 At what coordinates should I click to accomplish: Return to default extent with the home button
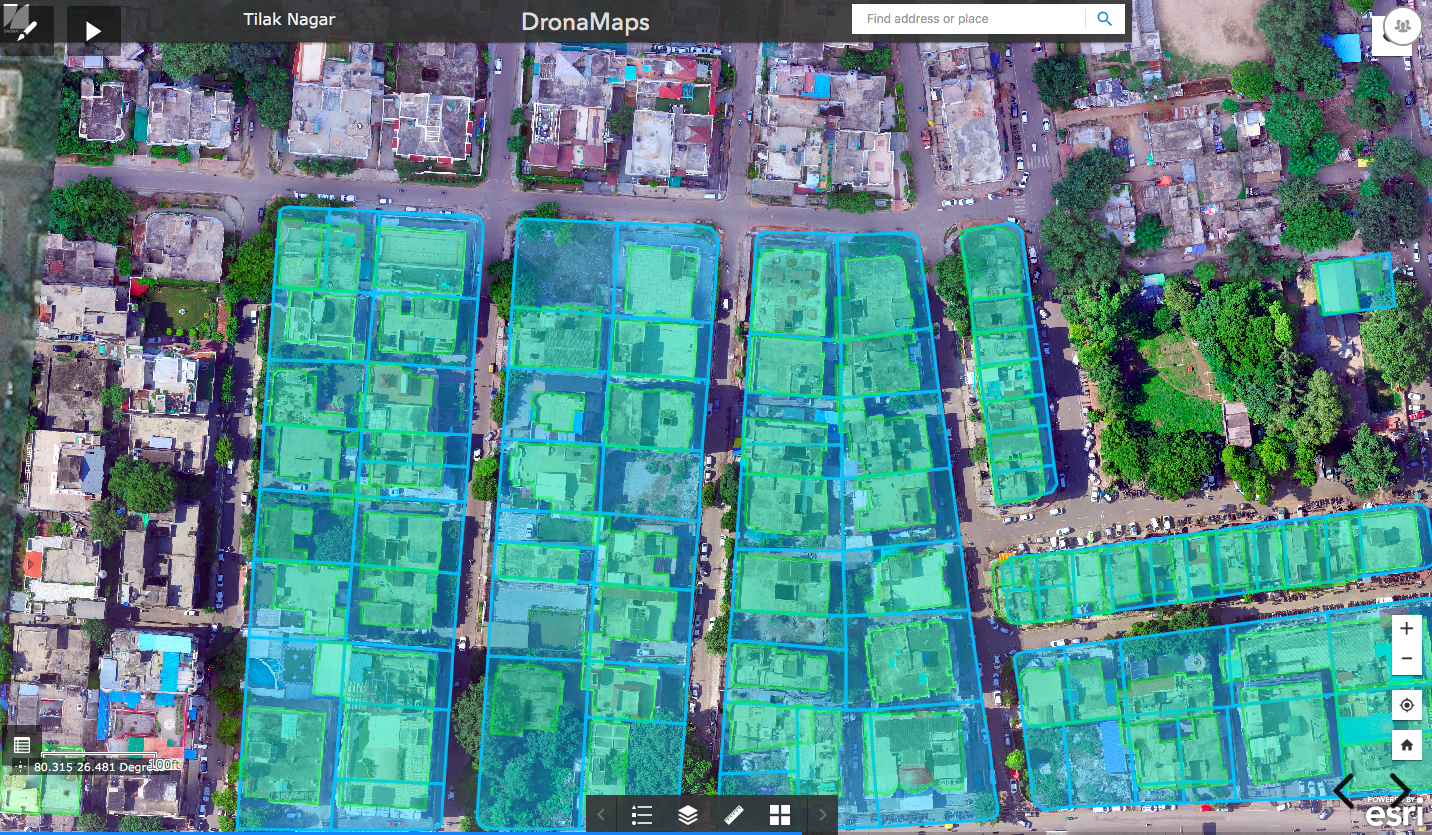1407,745
